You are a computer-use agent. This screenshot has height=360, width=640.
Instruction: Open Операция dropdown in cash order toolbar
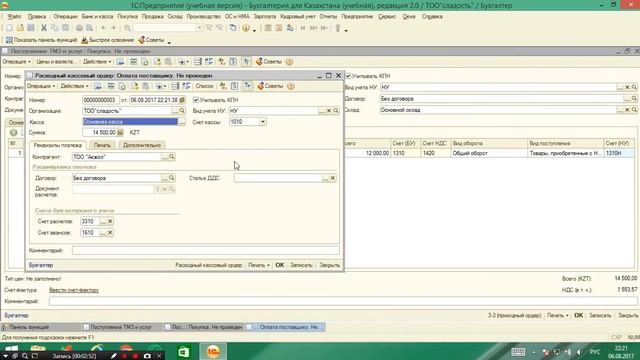[41, 86]
